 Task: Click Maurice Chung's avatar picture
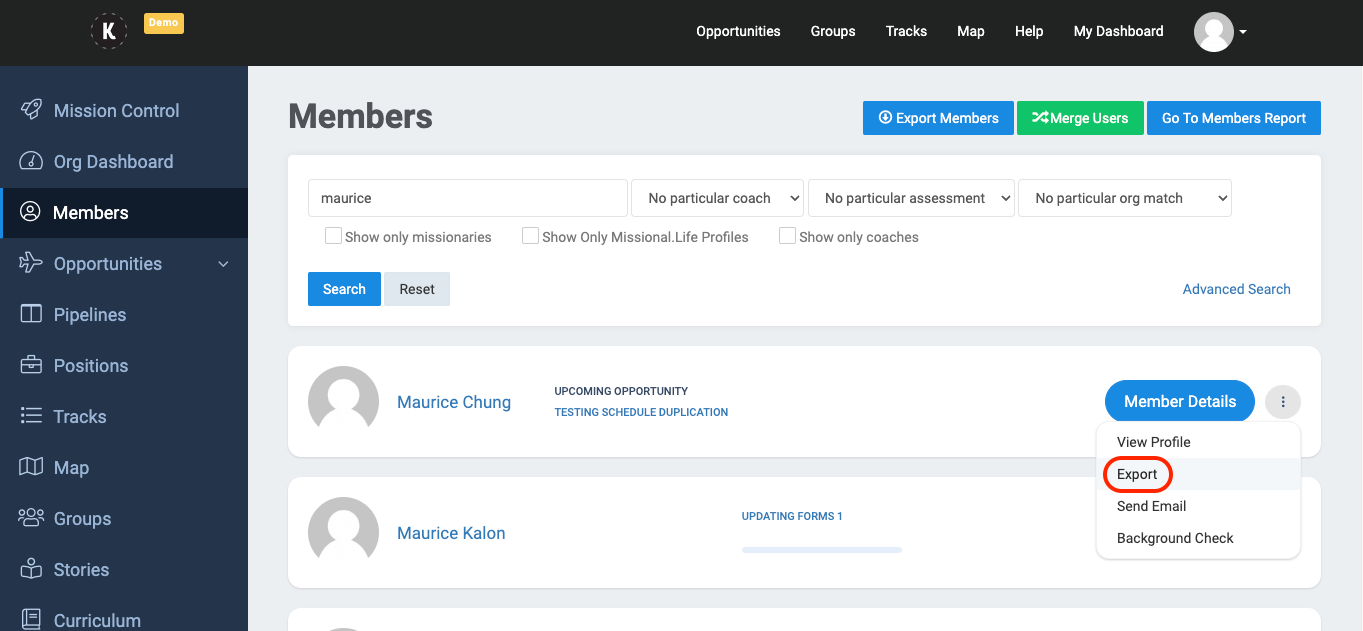click(343, 402)
